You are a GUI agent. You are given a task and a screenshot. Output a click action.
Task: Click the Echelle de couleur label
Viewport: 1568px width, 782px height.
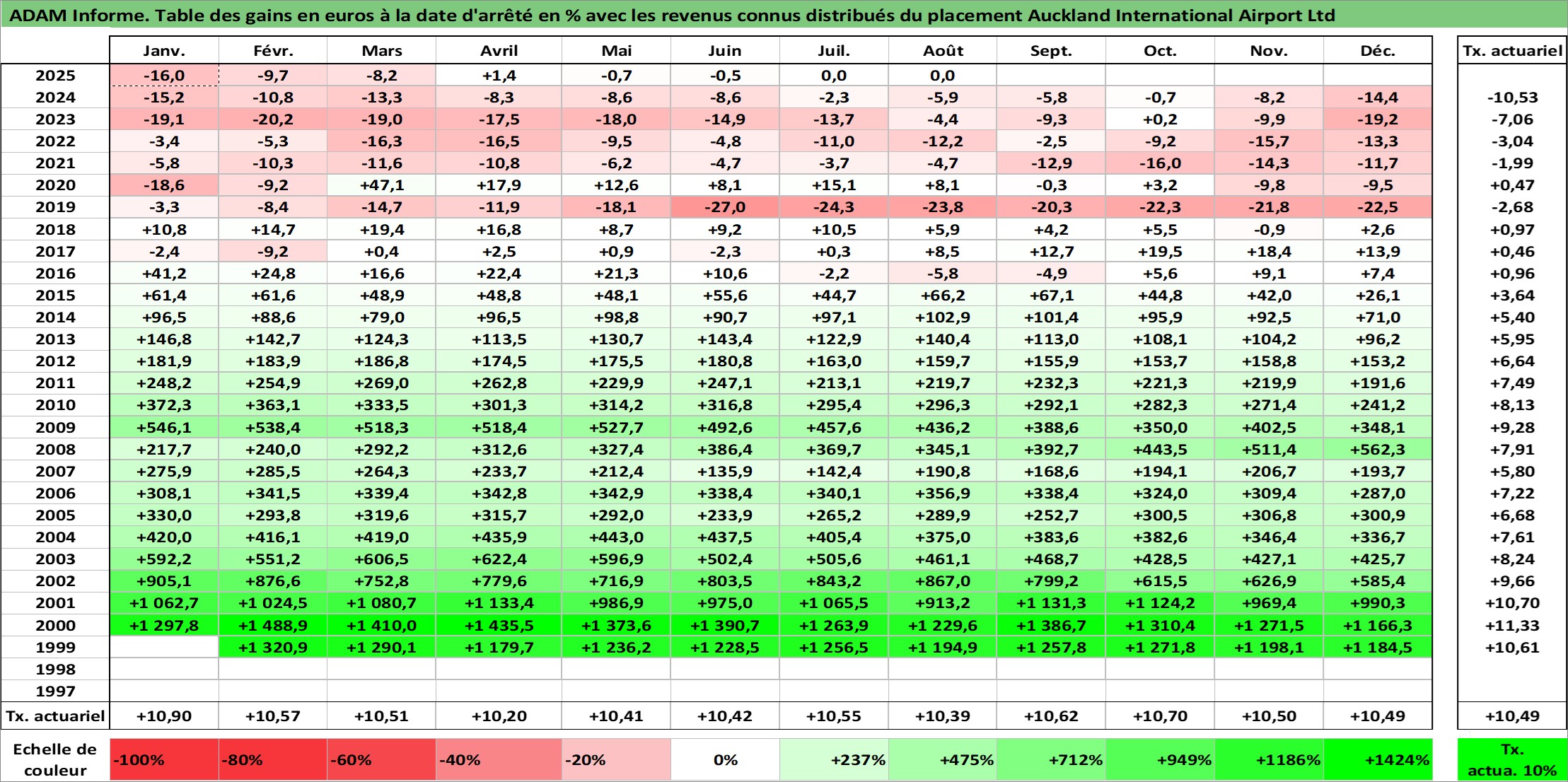55,760
